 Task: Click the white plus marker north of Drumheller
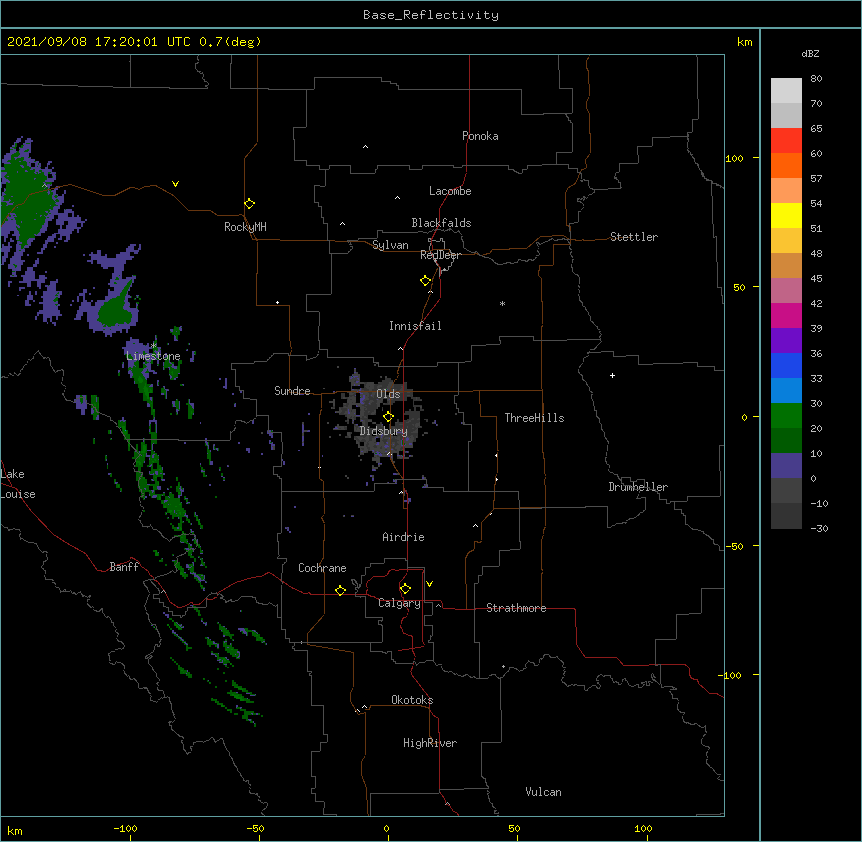tap(612, 375)
